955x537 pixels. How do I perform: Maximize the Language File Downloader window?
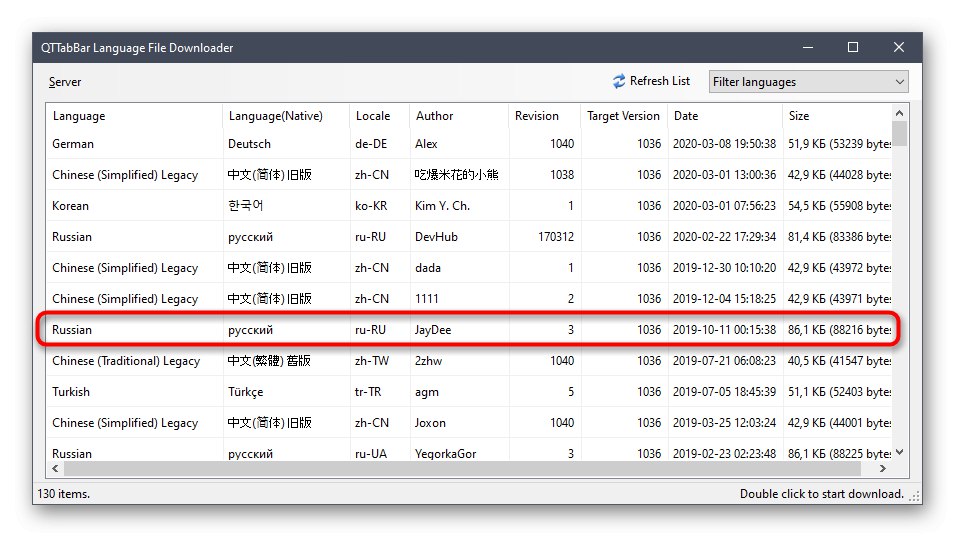pyautogui.click(x=853, y=47)
